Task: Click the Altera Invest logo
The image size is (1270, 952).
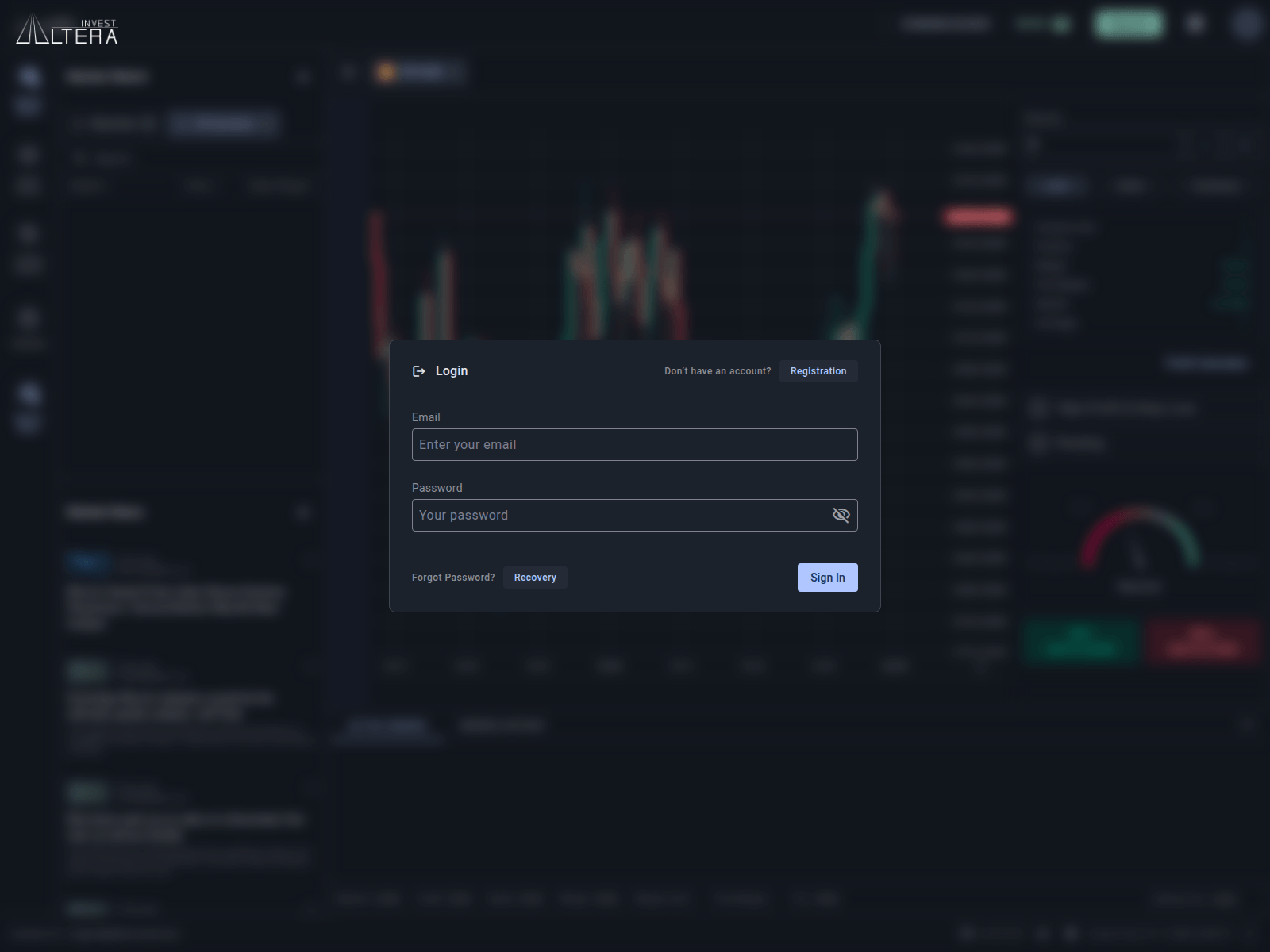Action: [67, 29]
